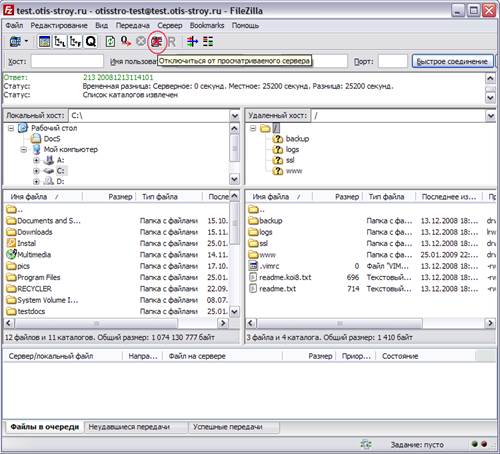Viewport: 500px width, 454px height.
Task: Click the process queue toolbar icon
Action: pyautogui.click(x=126, y=42)
